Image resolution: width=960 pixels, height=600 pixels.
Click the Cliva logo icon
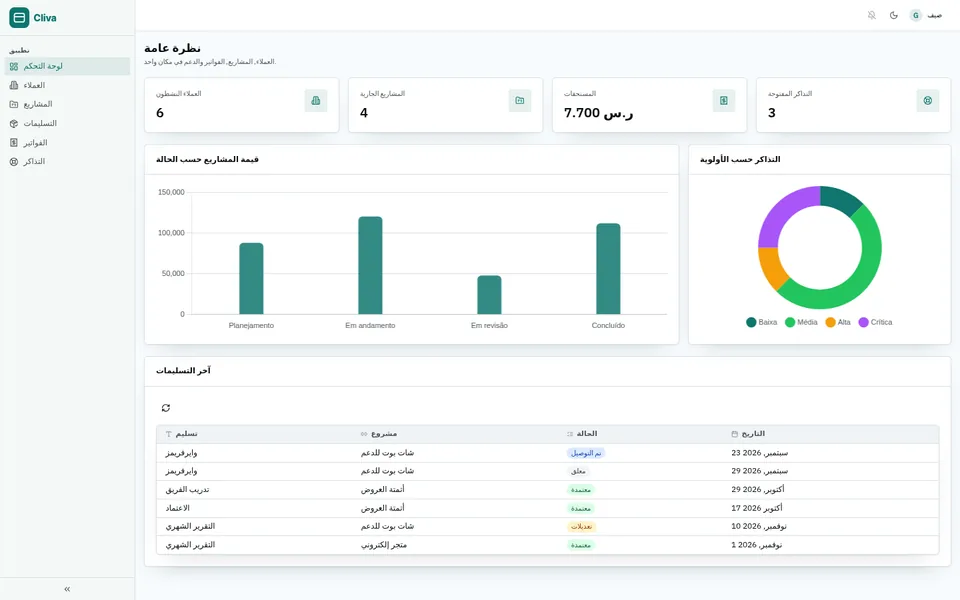[x=19, y=18]
